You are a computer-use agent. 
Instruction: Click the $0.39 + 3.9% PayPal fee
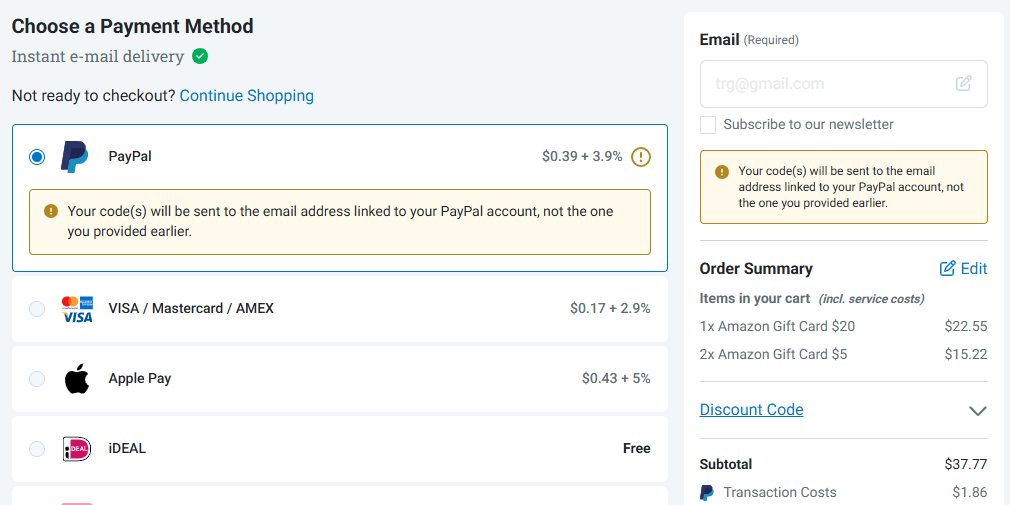[582, 157]
